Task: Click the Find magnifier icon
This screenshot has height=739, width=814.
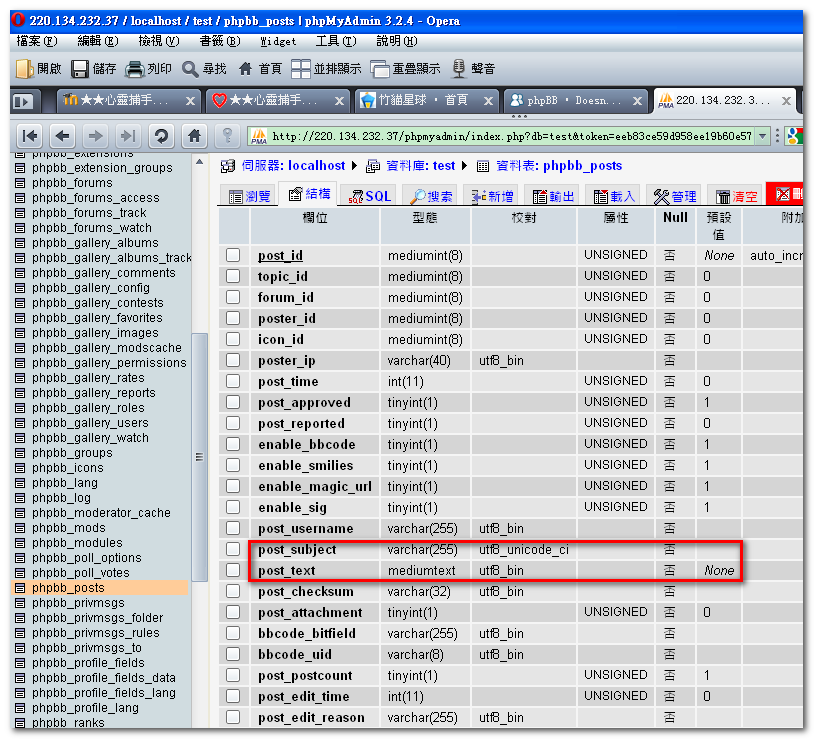Action: (190, 69)
